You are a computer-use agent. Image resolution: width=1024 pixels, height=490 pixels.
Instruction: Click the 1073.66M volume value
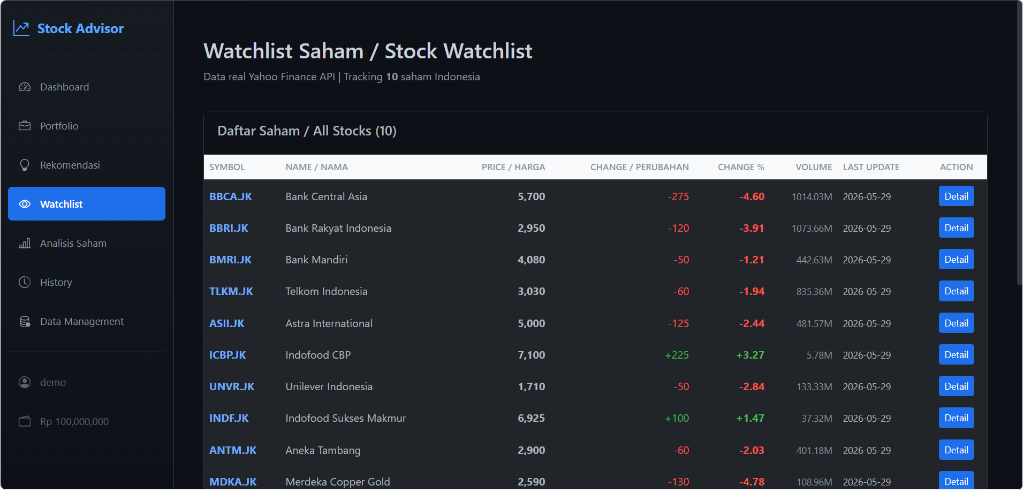(810, 228)
